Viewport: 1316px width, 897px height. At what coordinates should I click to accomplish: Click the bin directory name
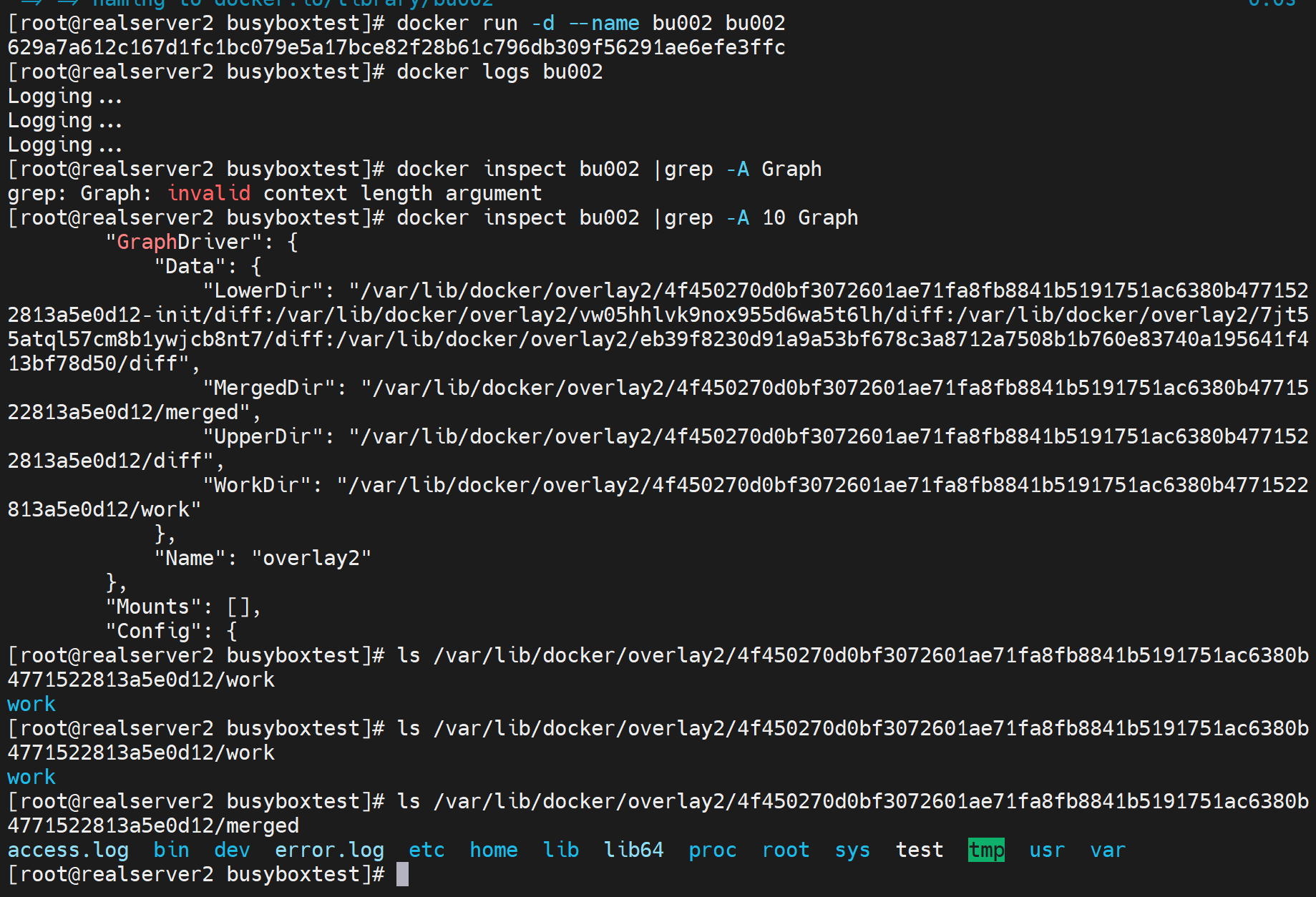pos(171,850)
